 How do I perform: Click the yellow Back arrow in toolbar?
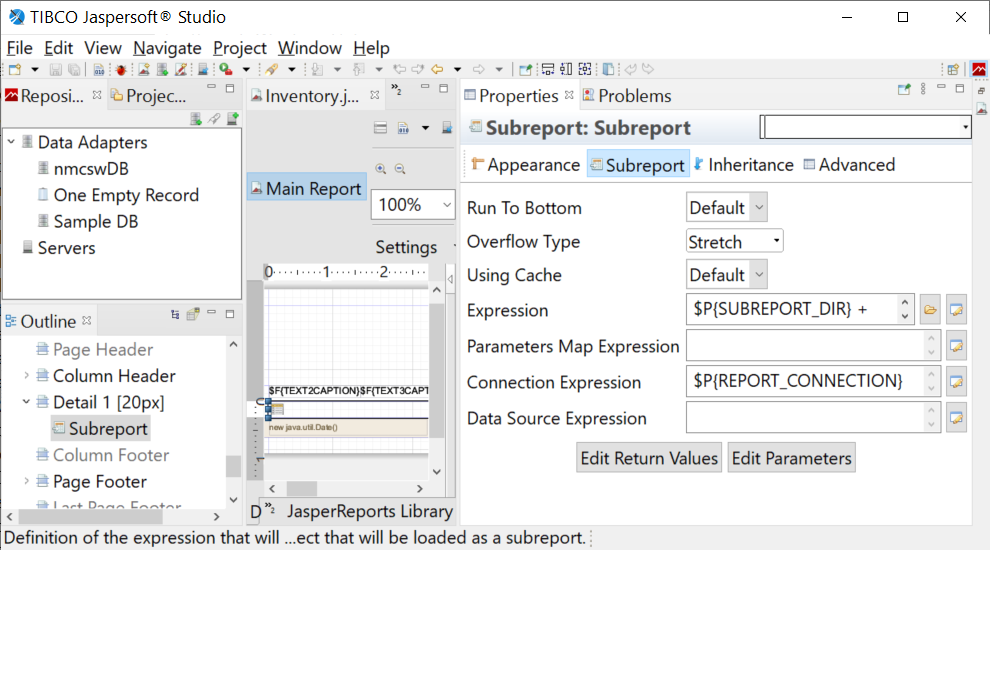tap(437, 69)
